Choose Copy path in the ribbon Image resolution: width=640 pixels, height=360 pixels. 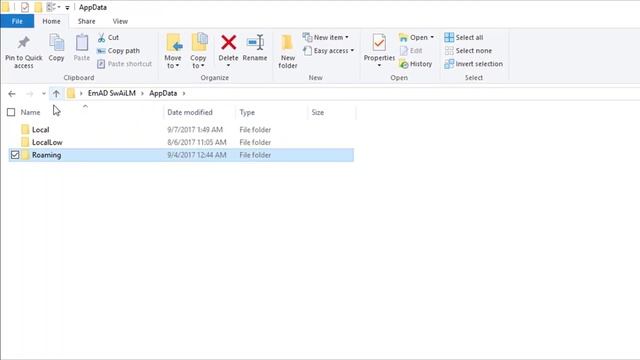(118, 51)
